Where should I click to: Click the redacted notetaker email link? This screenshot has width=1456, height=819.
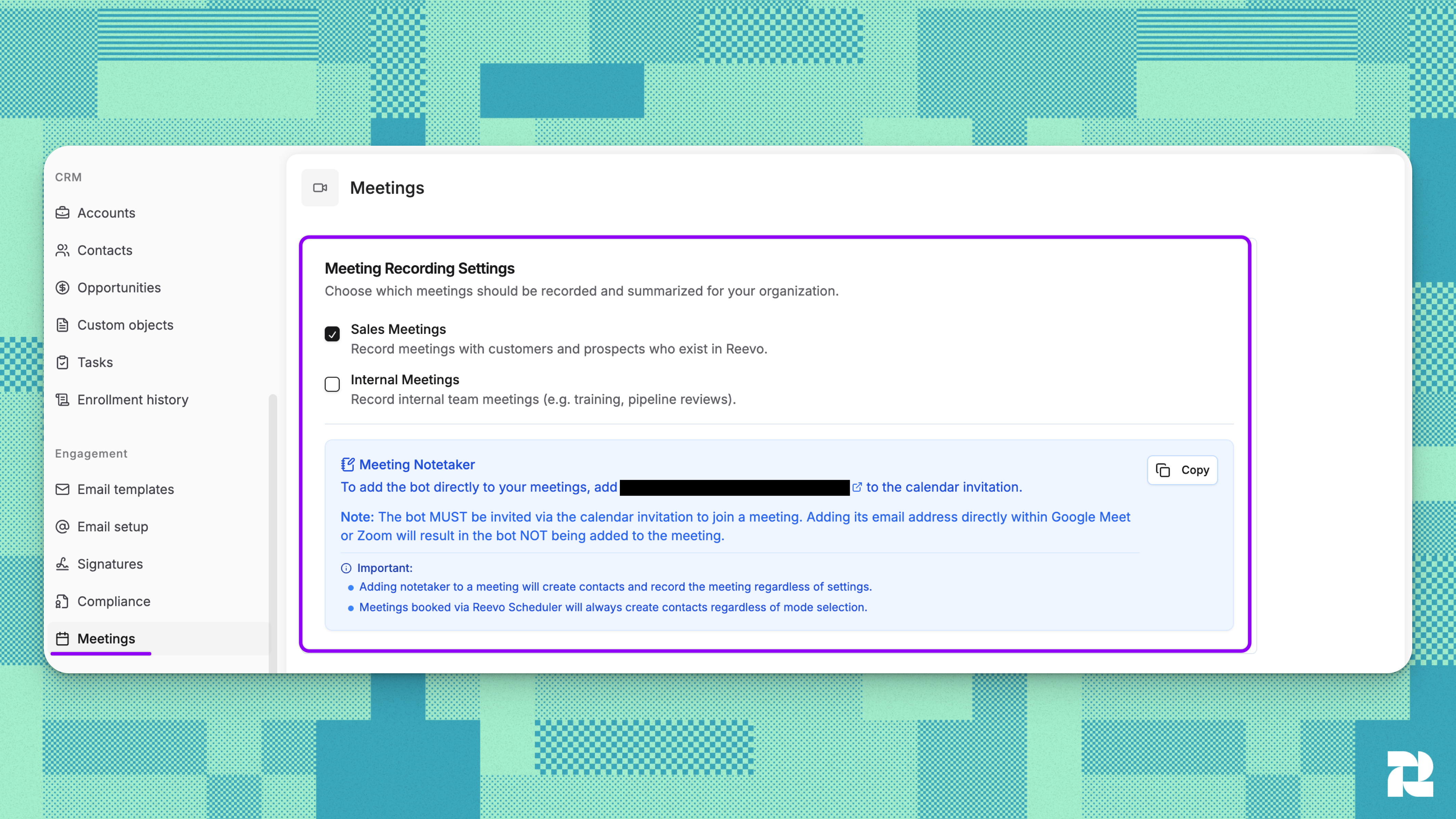(734, 487)
